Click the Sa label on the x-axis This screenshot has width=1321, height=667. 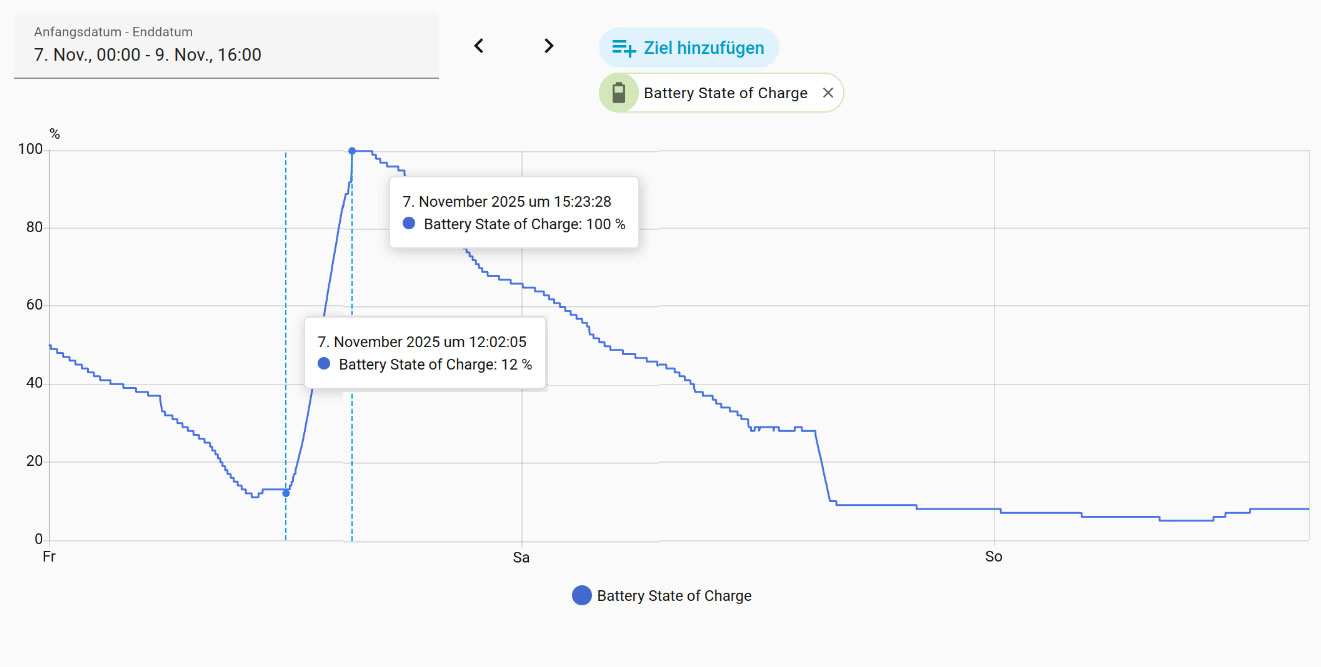click(521, 557)
